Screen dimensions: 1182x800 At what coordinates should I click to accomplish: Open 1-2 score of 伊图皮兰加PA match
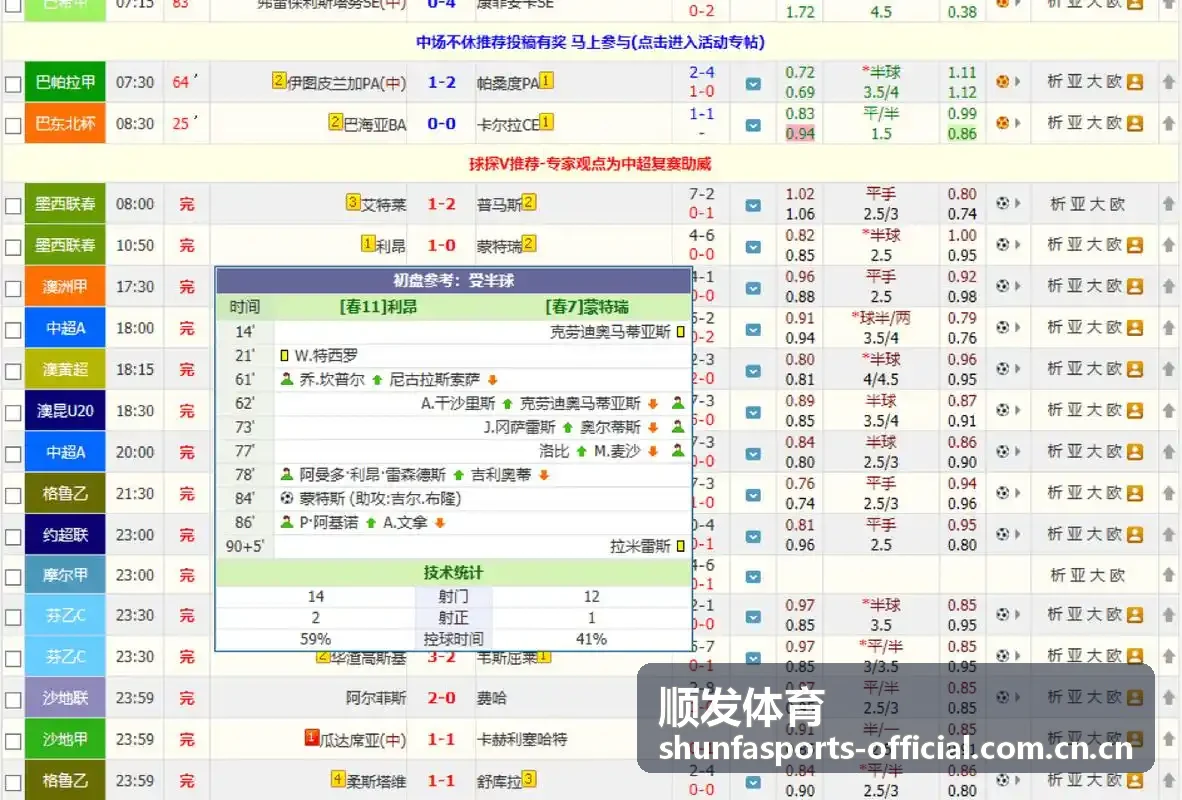click(x=441, y=82)
